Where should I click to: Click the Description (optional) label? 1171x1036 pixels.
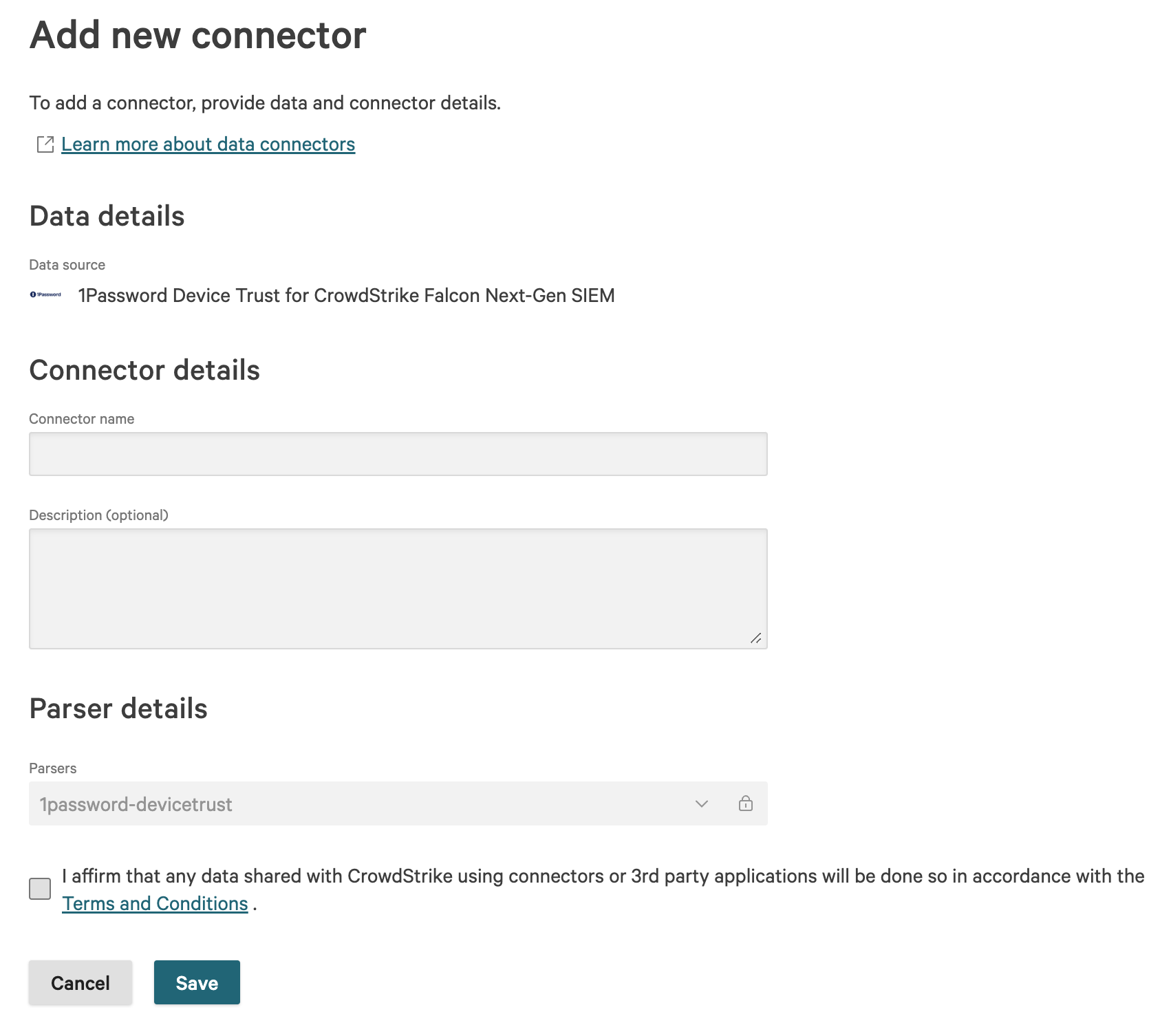pyautogui.click(x=98, y=515)
